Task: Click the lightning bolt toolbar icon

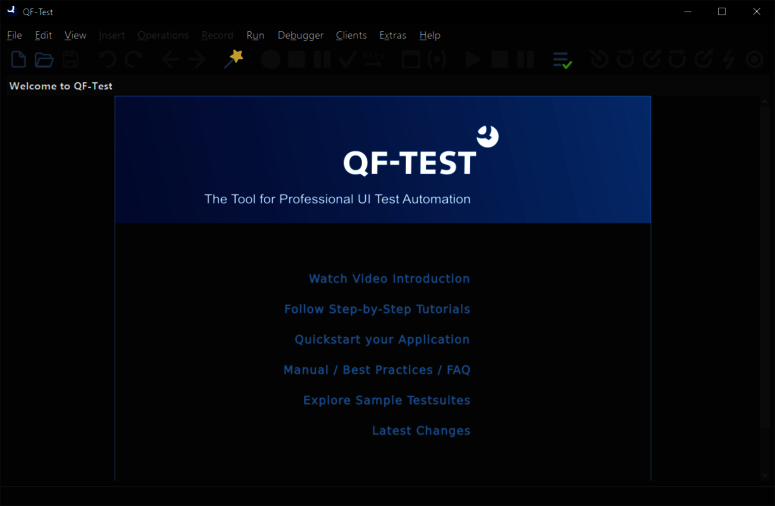Action: coord(729,60)
